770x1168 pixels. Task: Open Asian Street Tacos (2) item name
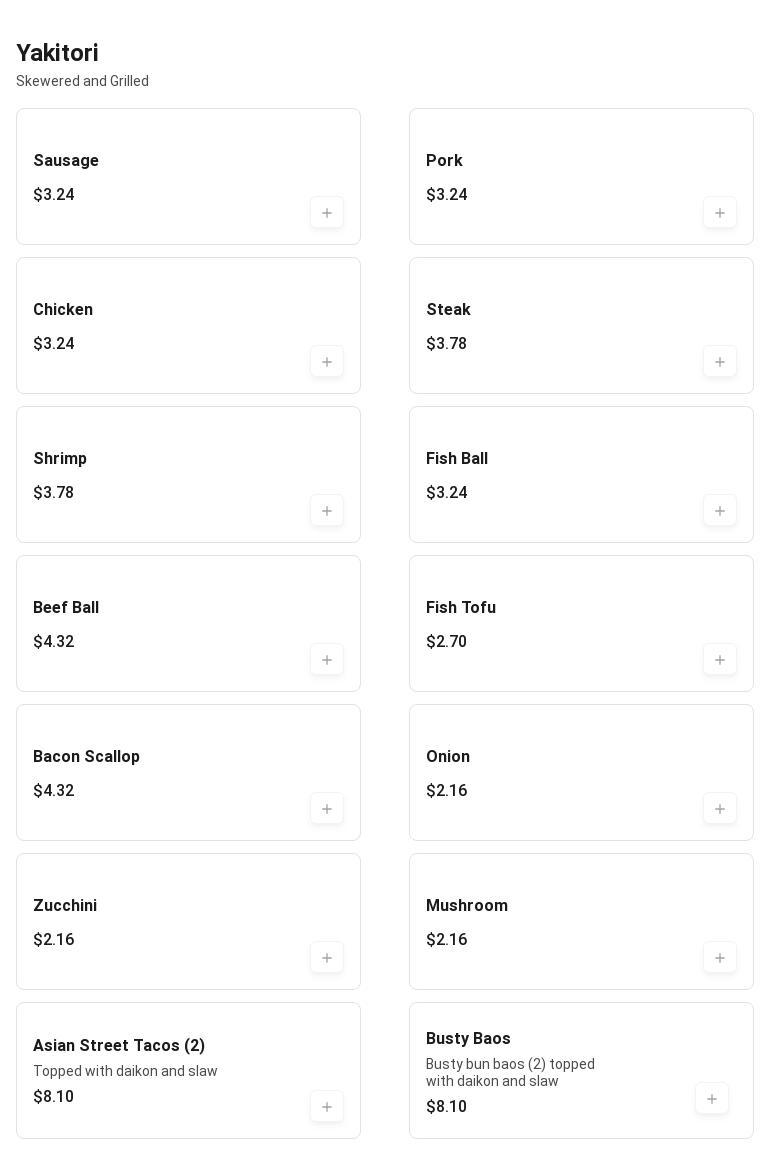click(x=119, y=1046)
